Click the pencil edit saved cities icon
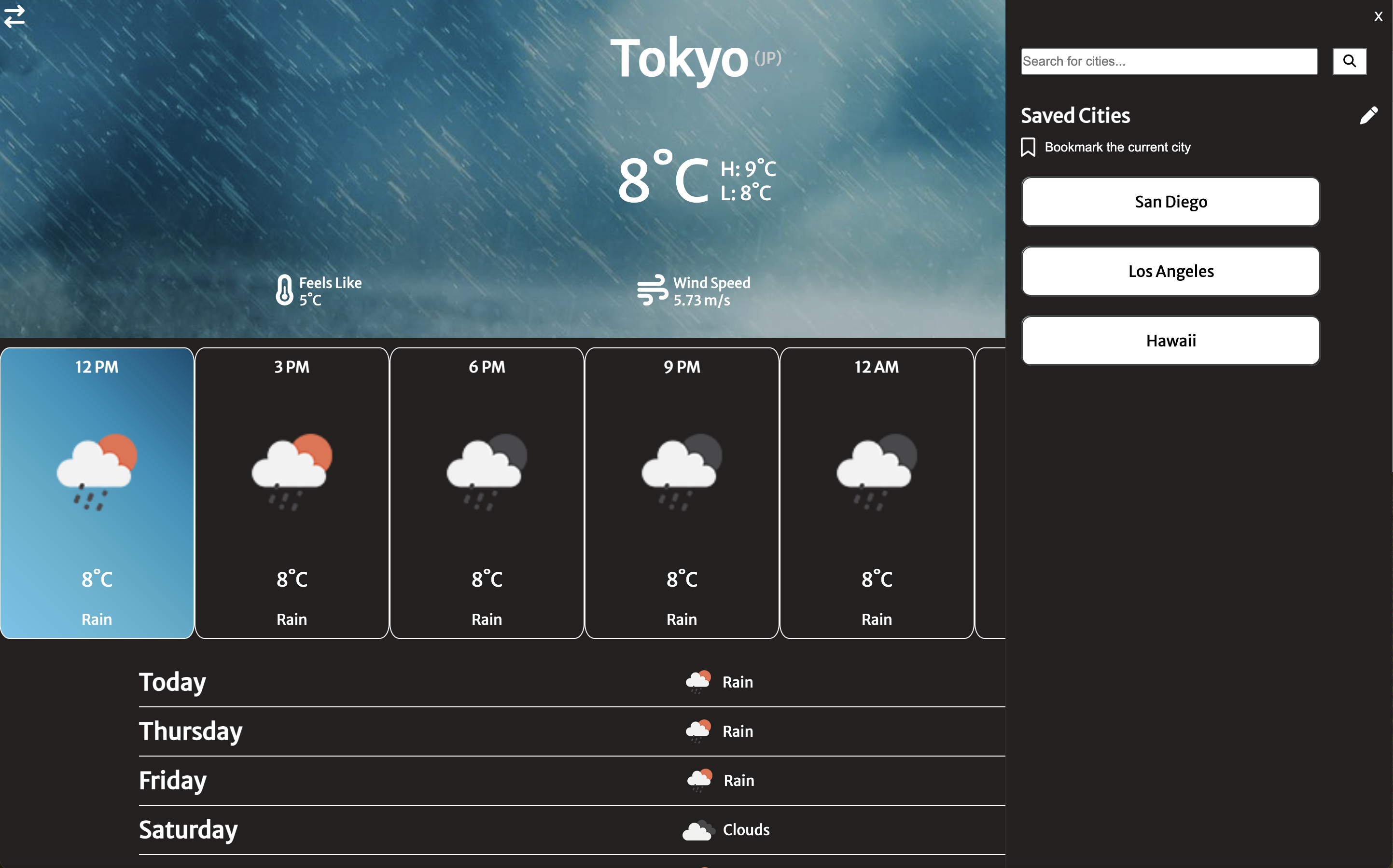Viewport: 1393px width, 868px height. click(x=1368, y=115)
